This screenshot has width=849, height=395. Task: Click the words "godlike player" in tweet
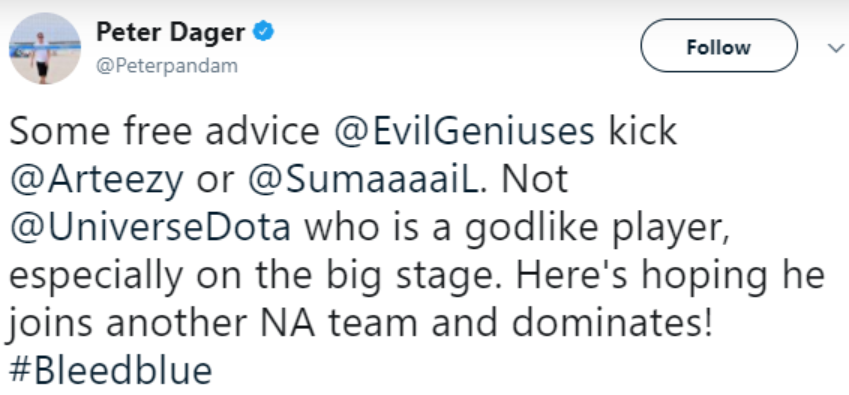pos(595,229)
